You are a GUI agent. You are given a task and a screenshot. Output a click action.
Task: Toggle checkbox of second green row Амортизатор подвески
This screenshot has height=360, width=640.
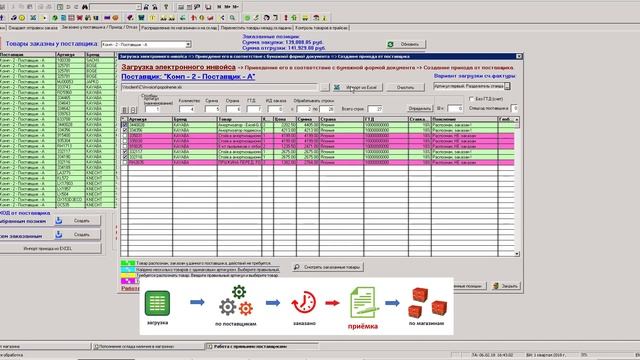coord(124,130)
